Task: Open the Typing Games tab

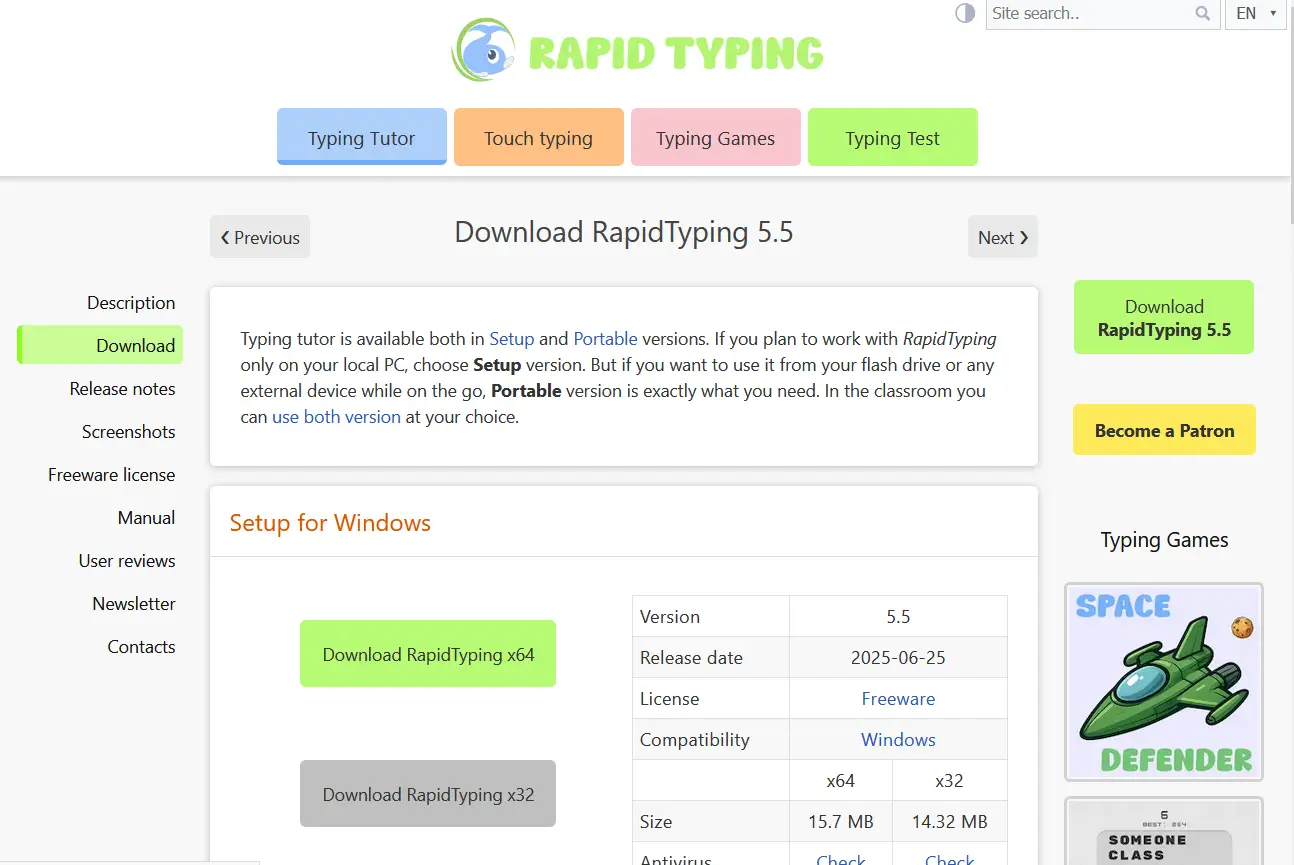Action: coord(716,137)
